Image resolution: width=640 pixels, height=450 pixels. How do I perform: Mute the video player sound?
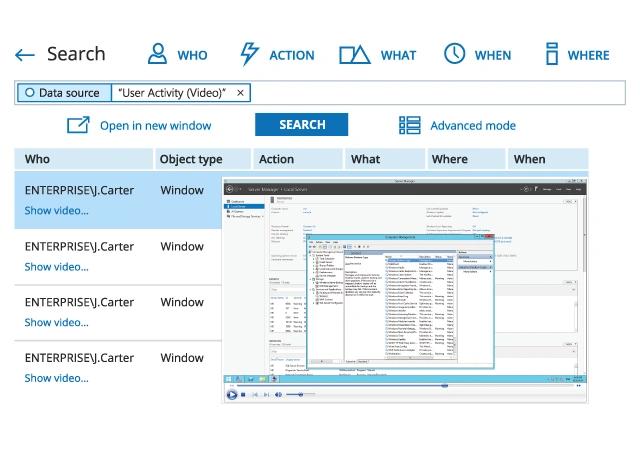278,394
